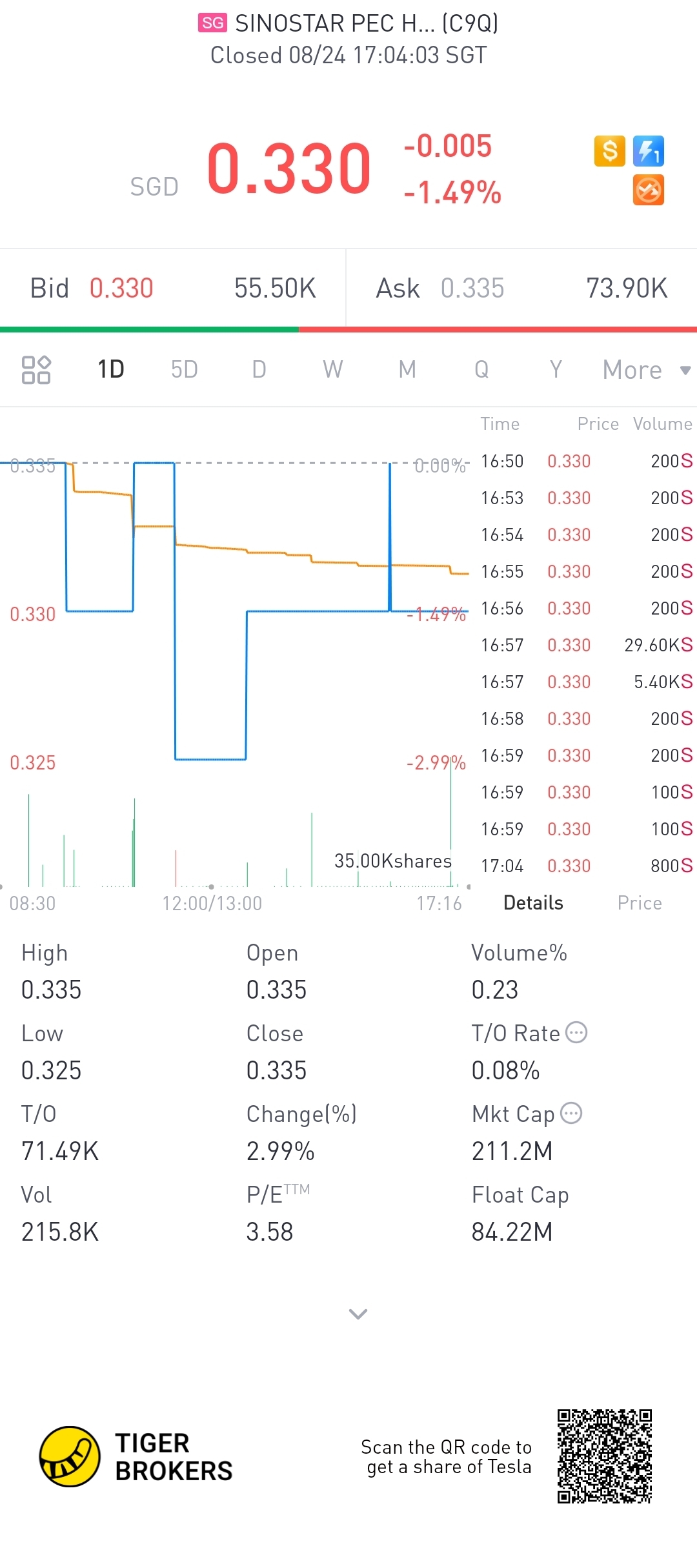Expand the More timeframes dropdown
This screenshot has width=697, height=1568.
(645, 370)
